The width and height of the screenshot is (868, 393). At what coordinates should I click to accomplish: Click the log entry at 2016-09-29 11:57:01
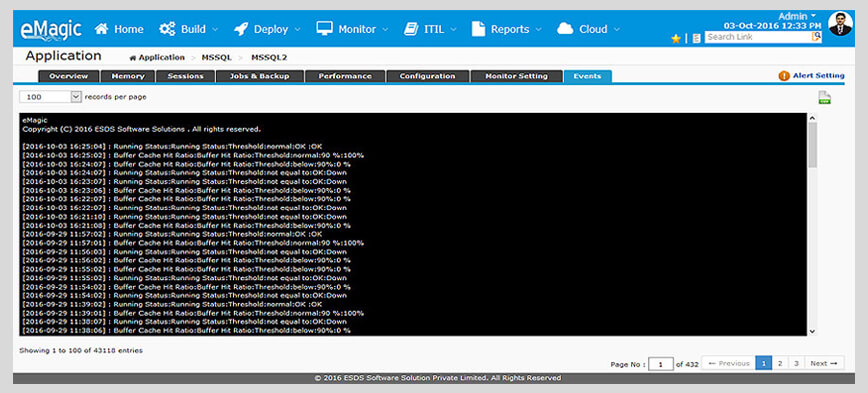(x=193, y=242)
